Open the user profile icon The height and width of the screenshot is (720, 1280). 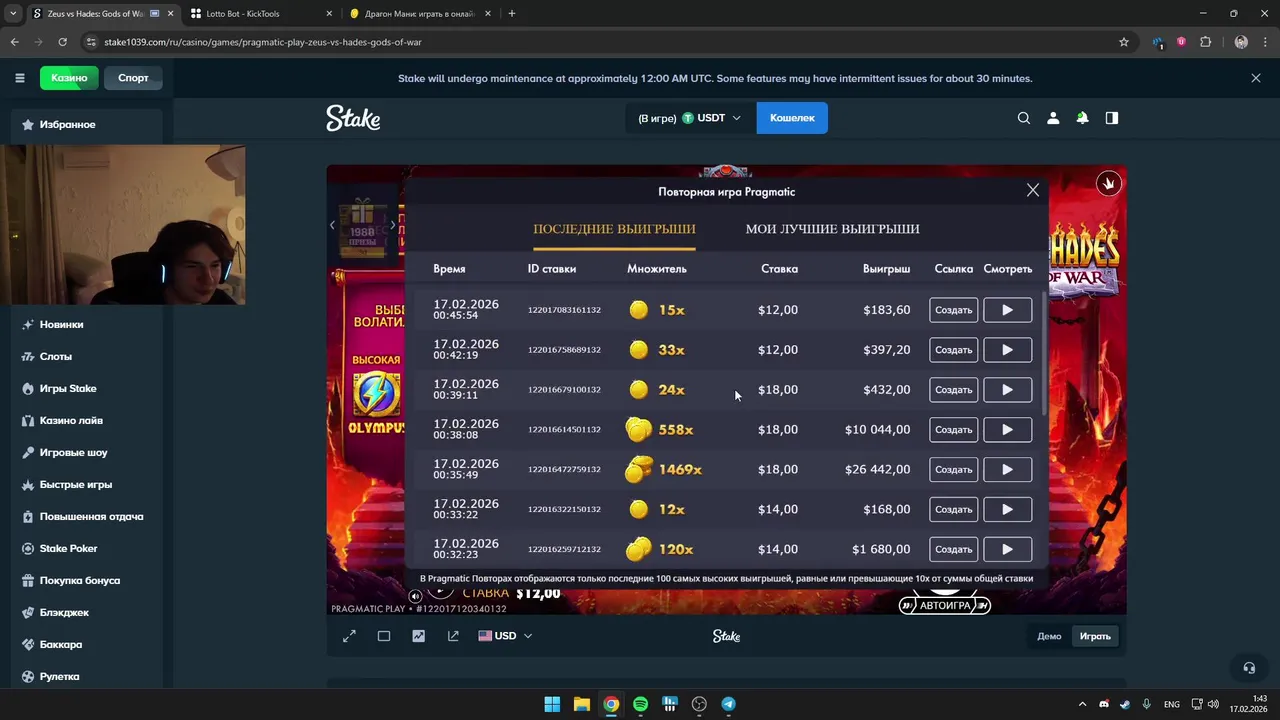[x=1052, y=118]
